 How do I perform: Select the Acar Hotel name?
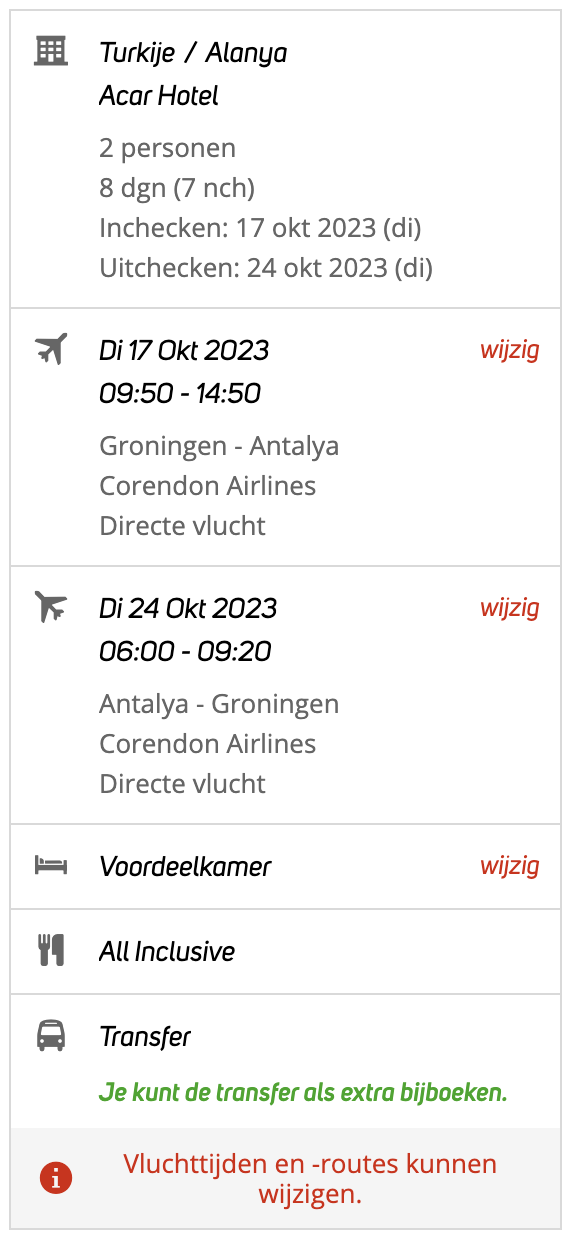pos(159,96)
